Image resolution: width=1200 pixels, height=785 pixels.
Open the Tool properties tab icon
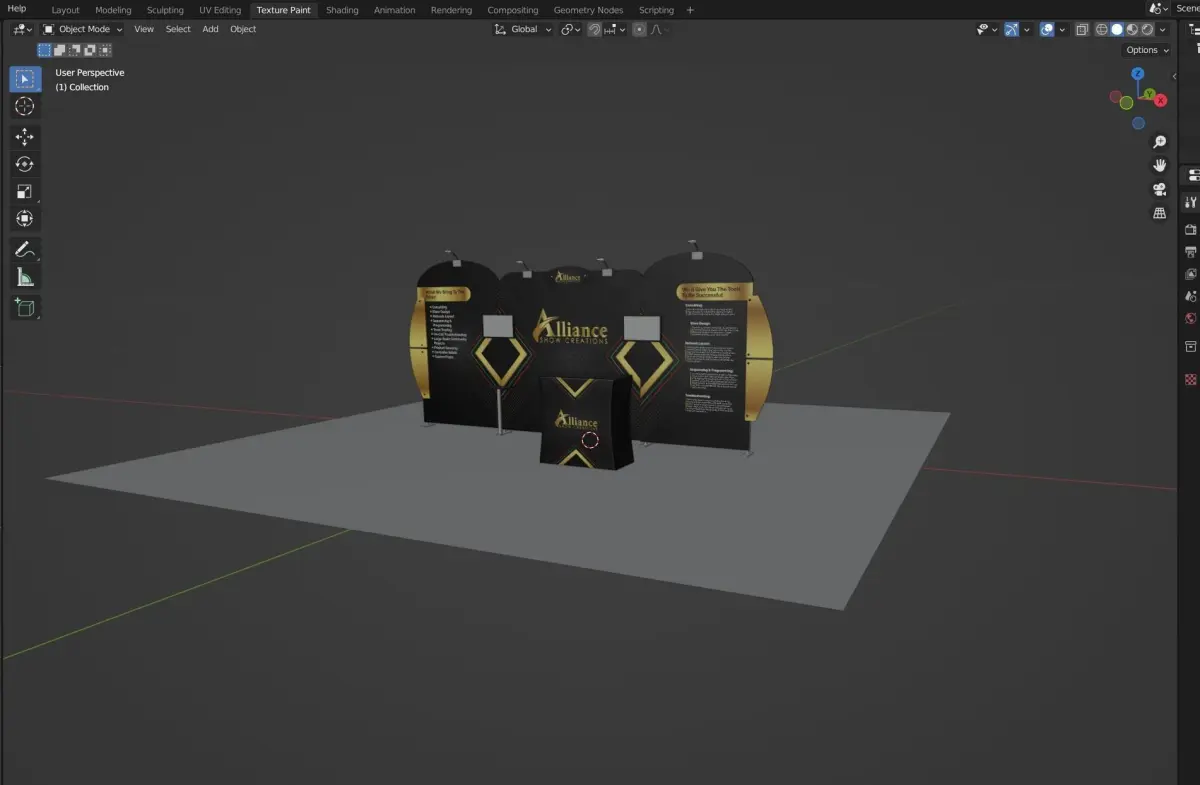[x=1191, y=202]
